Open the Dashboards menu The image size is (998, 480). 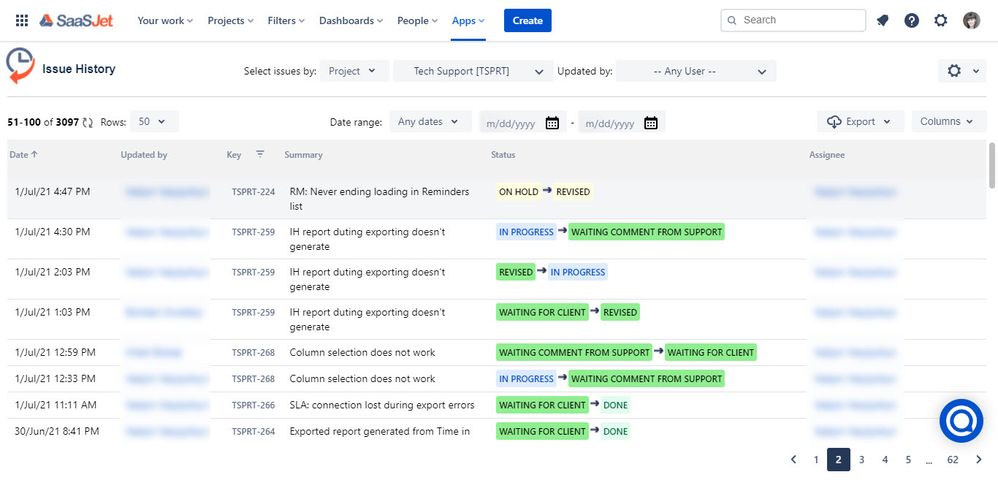coord(351,20)
